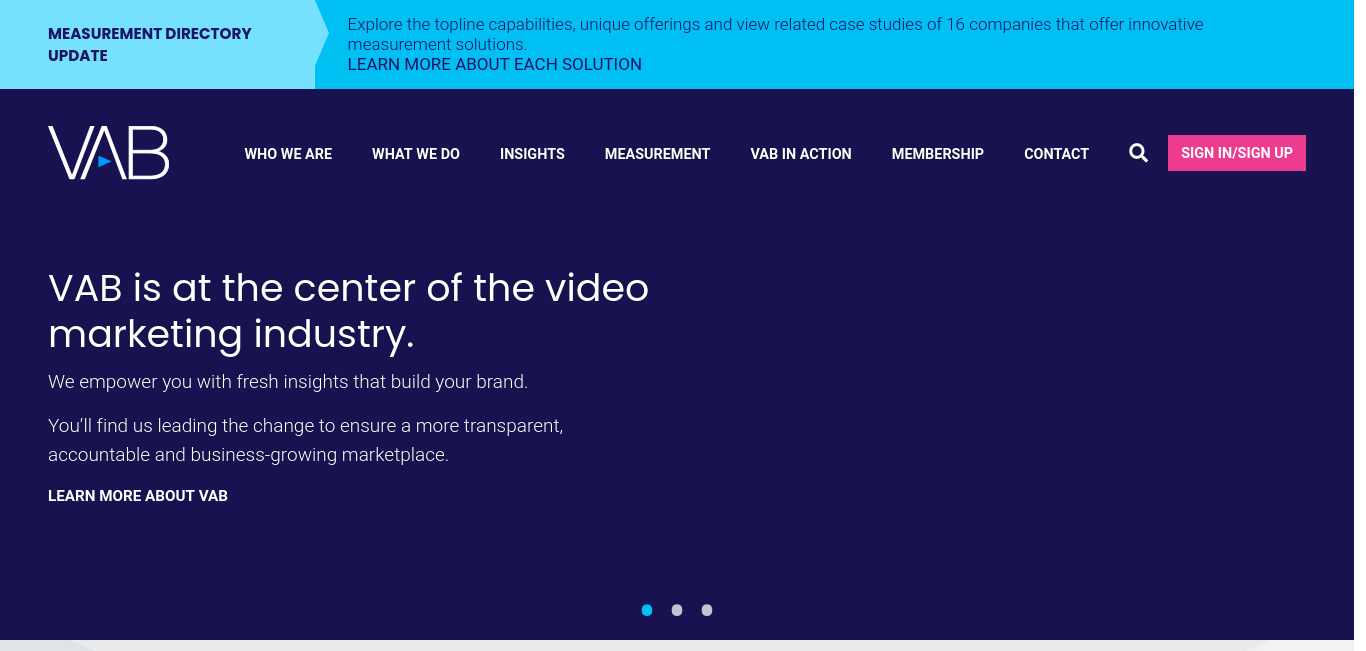Open the MEASUREMENT menu
The image size is (1366, 651).
pos(657,154)
